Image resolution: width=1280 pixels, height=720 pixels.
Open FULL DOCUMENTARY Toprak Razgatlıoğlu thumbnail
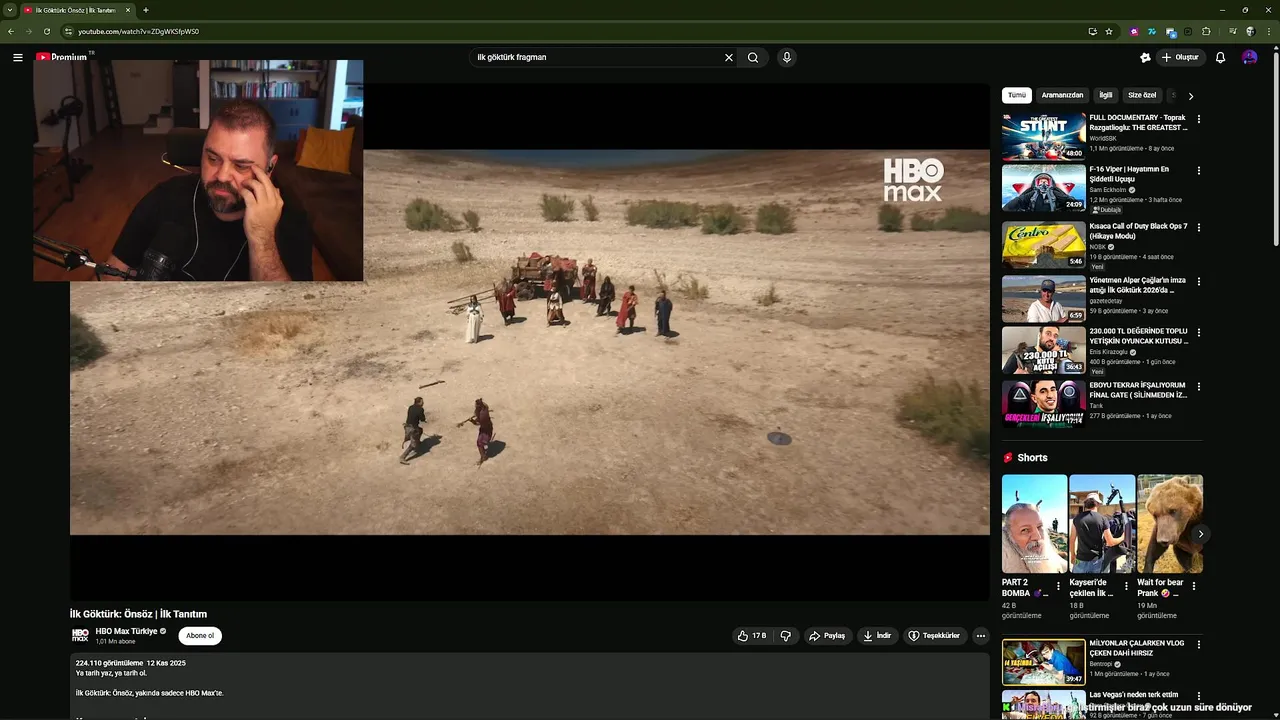[1043, 136]
